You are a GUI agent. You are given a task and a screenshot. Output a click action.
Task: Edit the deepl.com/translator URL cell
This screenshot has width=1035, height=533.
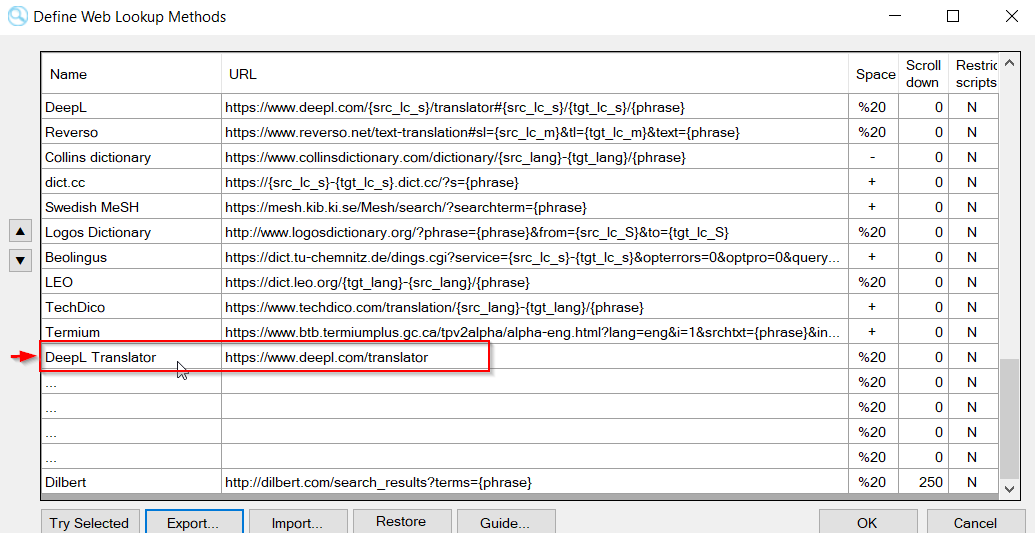click(x=535, y=357)
